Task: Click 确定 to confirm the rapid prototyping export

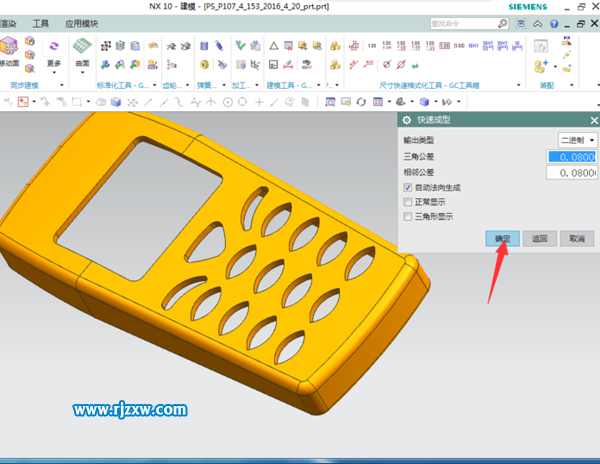Action: [502, 239]
